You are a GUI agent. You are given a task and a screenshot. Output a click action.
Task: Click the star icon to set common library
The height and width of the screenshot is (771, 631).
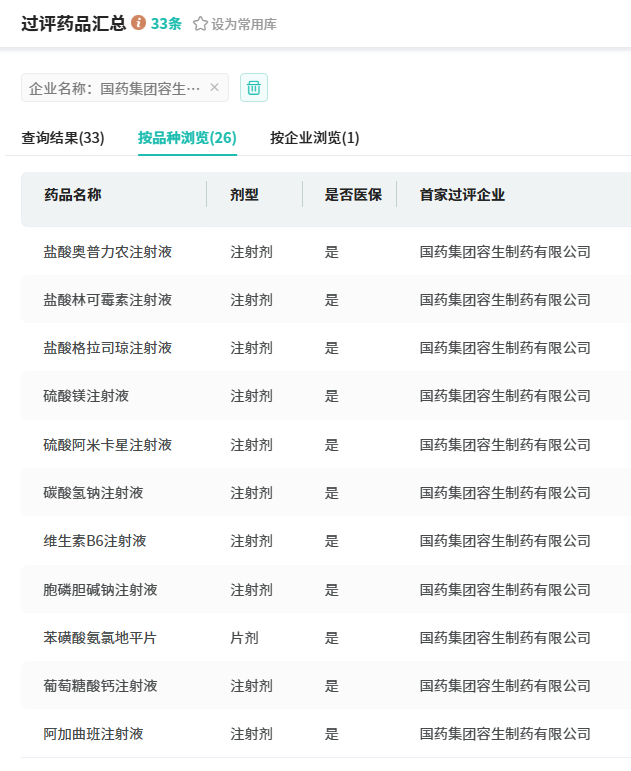click(x=200, y=24)
